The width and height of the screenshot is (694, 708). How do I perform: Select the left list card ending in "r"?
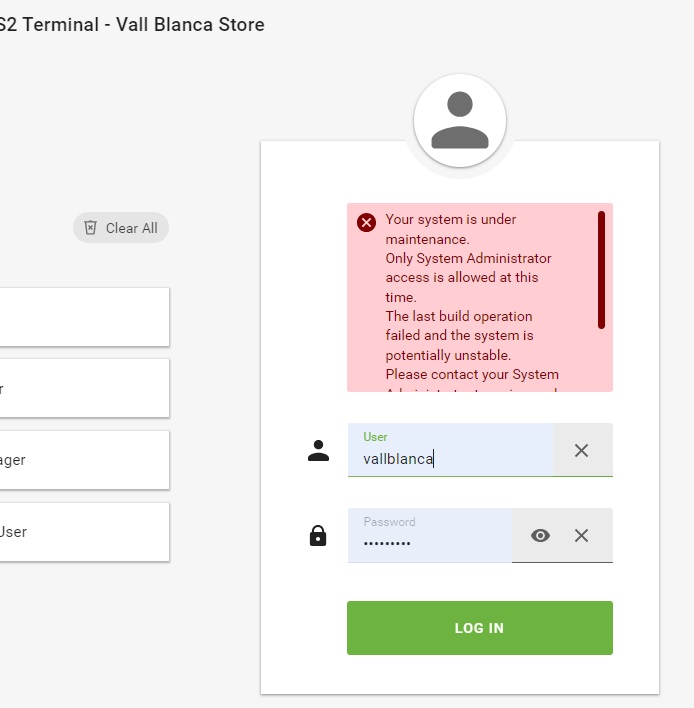tap(84, 388)
